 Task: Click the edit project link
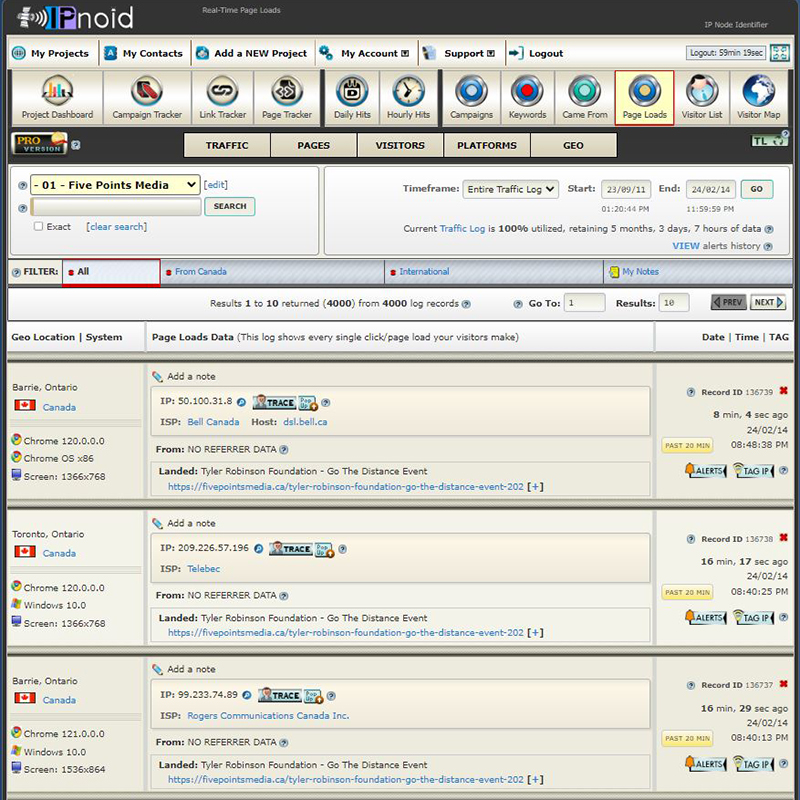[215, 185]
